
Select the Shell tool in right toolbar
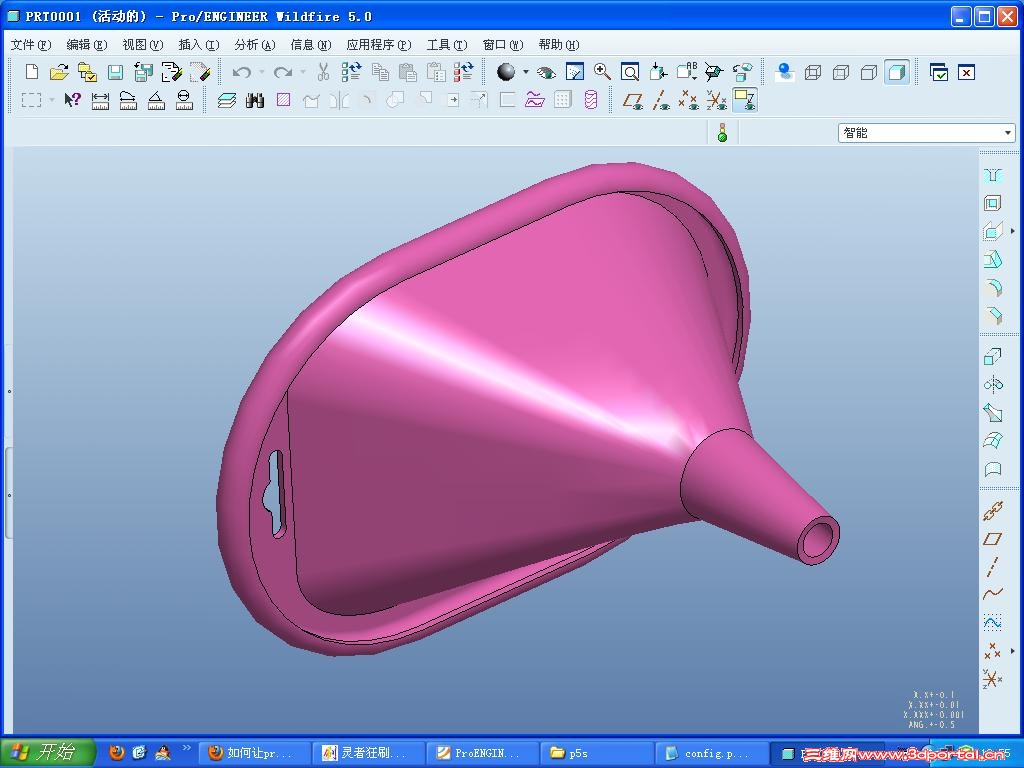[993, 203]
